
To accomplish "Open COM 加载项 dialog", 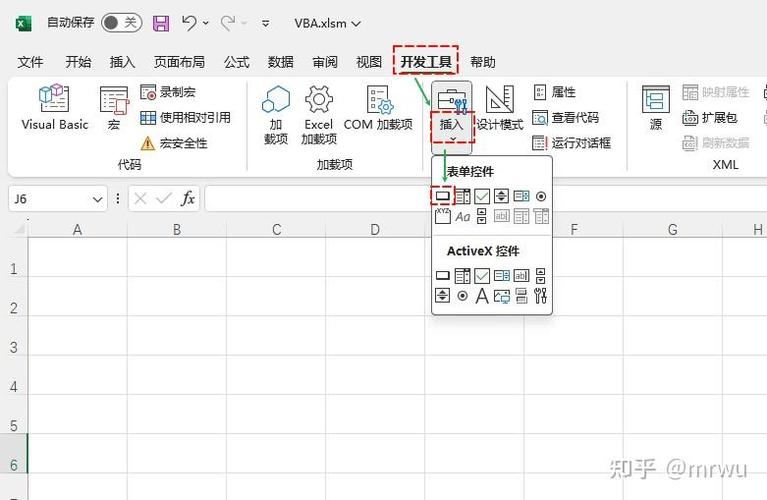I will (x=378, y=109).
